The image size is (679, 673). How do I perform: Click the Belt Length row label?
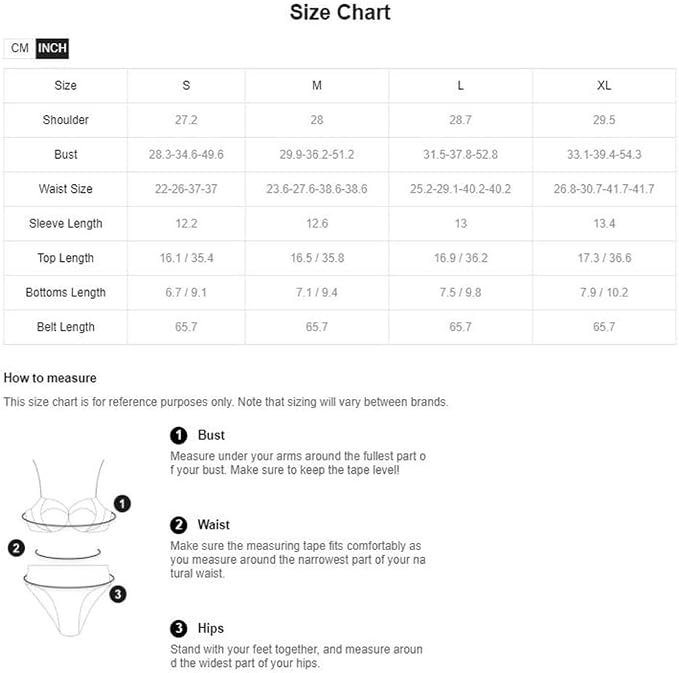[65, 327]
